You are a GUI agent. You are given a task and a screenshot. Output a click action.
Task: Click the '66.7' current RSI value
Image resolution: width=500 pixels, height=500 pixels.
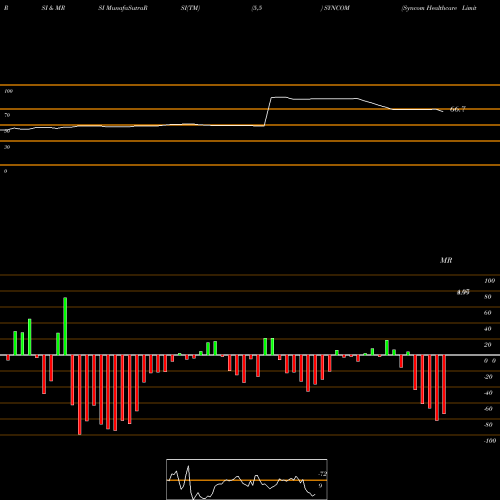coord(457,109)
